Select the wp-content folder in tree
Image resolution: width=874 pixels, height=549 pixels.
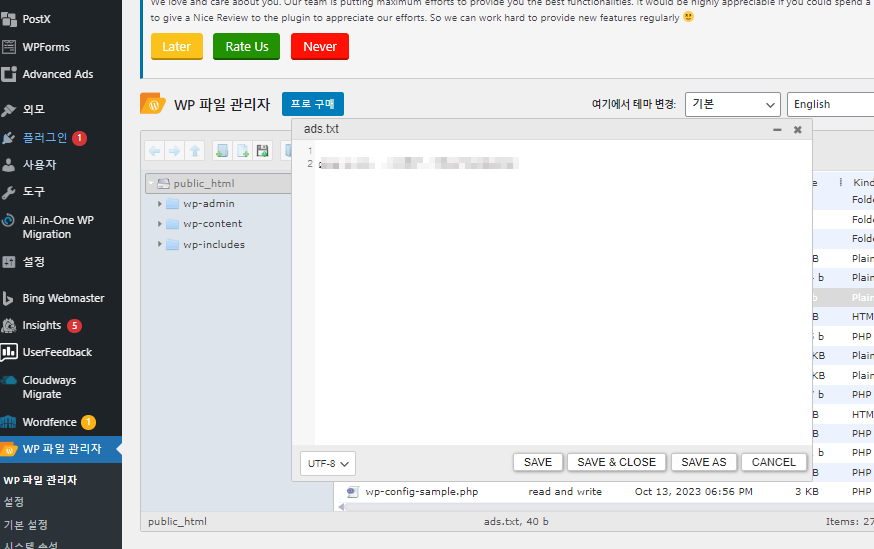pyautogui.click(x=212, y=224)
